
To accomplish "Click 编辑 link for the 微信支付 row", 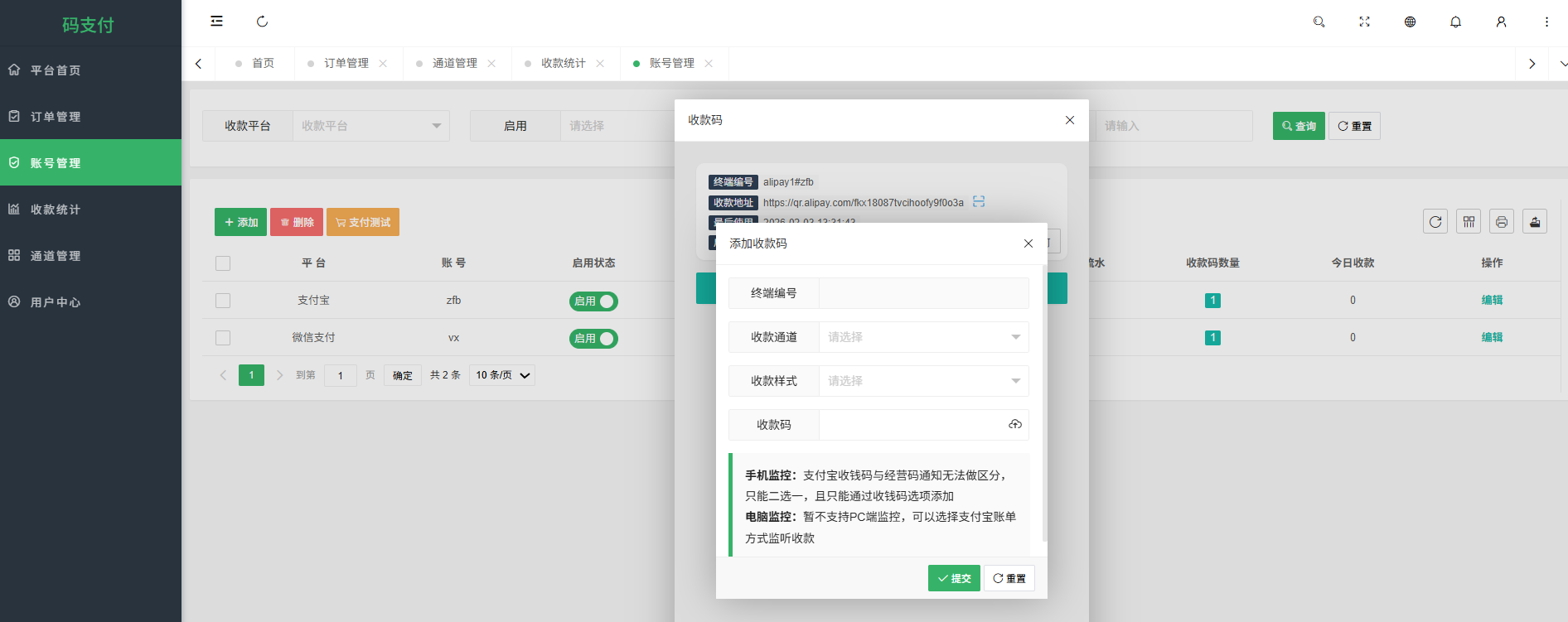I will pyautogui.click(x=1492, y=337).
